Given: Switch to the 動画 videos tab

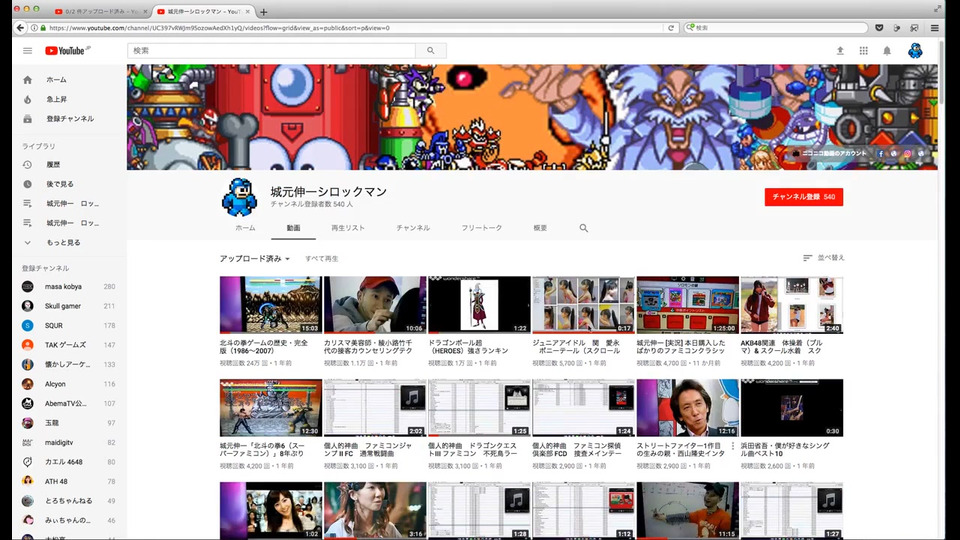Looking at the screenshot, I should point(293,228).
